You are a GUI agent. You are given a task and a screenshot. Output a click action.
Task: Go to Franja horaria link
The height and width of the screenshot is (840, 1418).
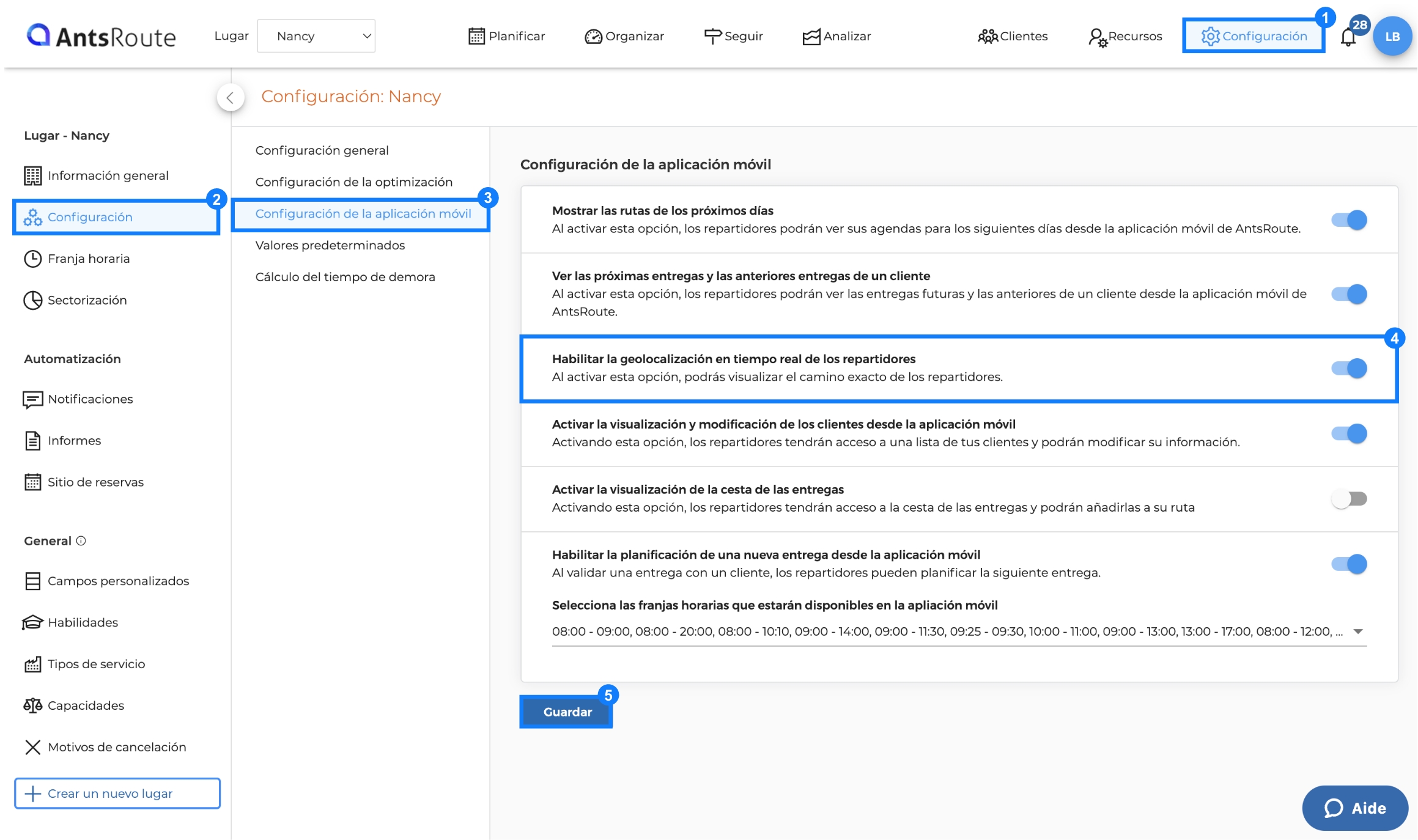coord(89,259)
